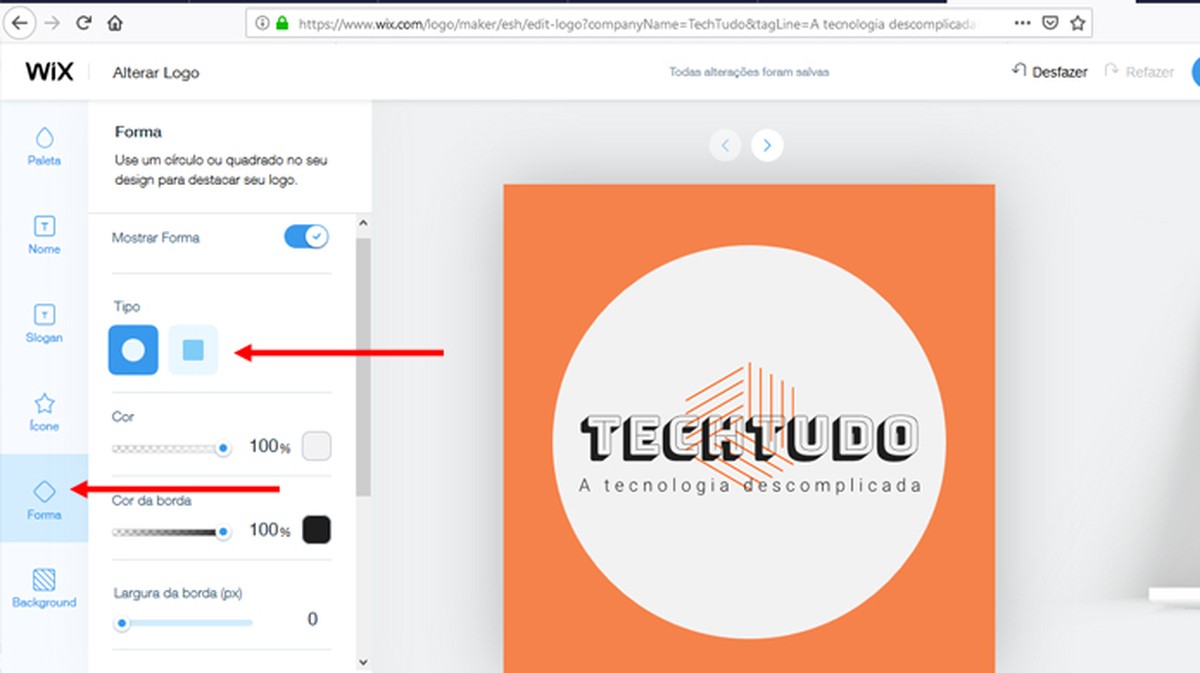Go back with the browser back arrow
Screen dimensions: 1200x673
click(19, 22)
